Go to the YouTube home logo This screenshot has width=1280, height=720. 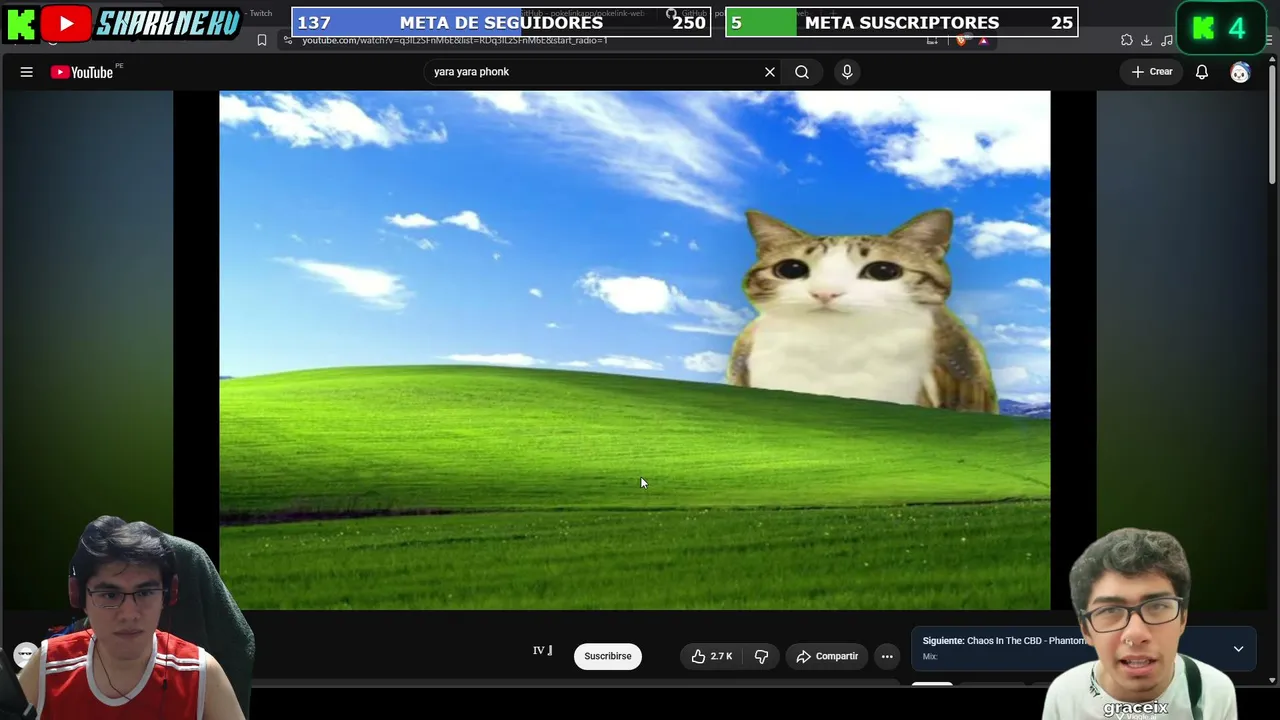click(x=82, y=72)
